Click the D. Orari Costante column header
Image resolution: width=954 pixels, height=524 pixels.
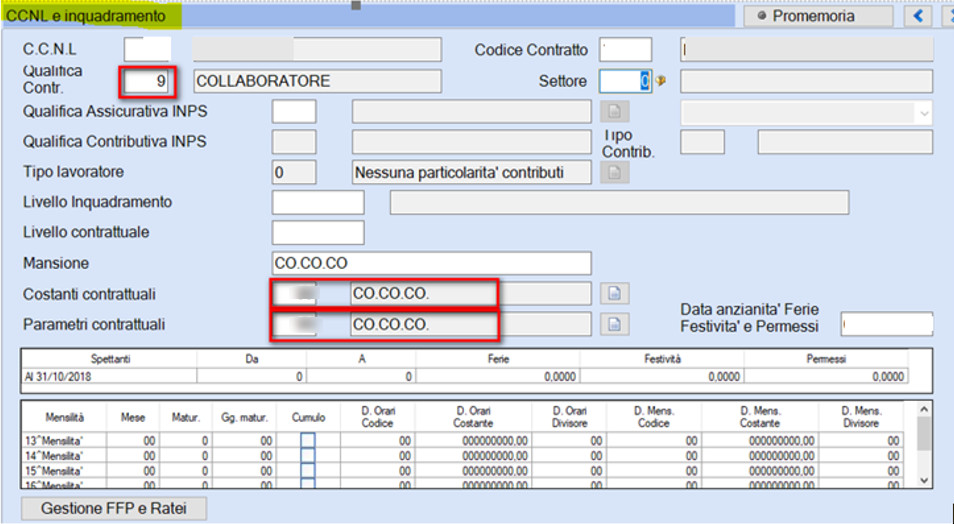(x=473, y=417)
